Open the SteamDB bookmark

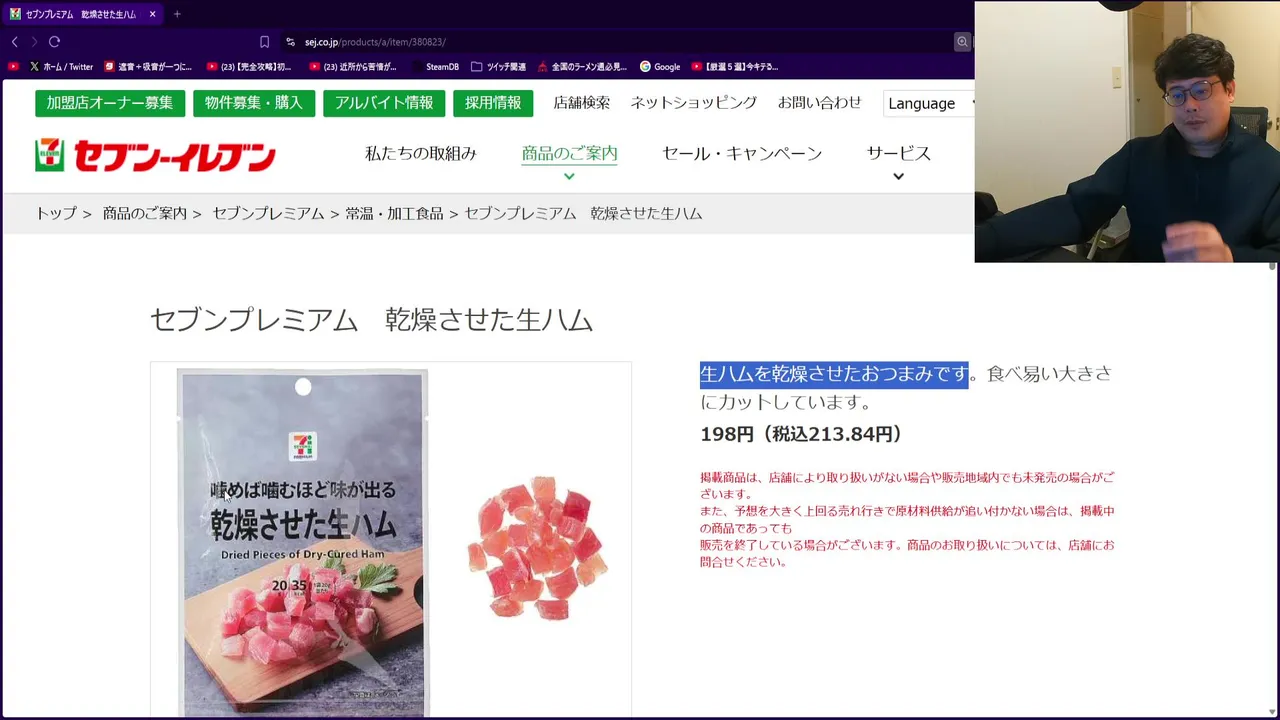(434, 67)
